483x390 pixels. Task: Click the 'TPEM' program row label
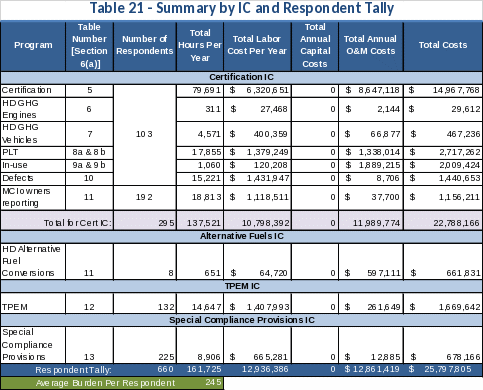point(33,303)
